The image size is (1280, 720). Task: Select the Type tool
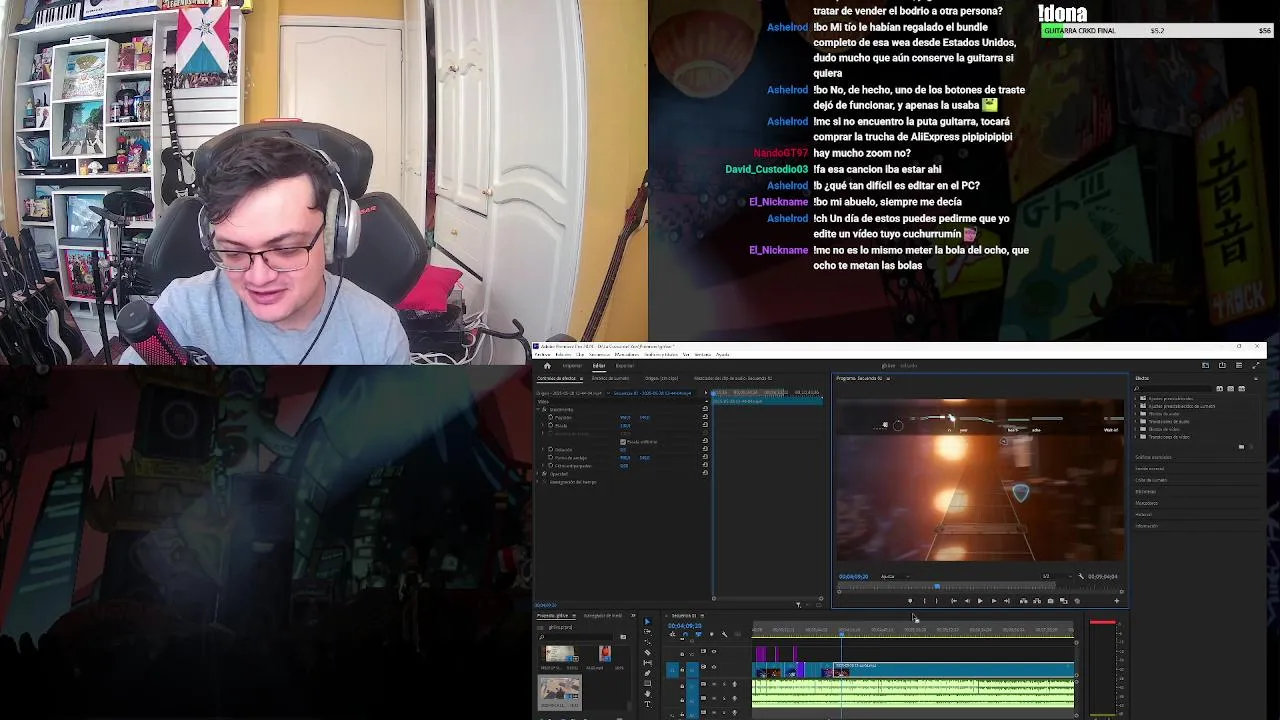pos(647,704)
